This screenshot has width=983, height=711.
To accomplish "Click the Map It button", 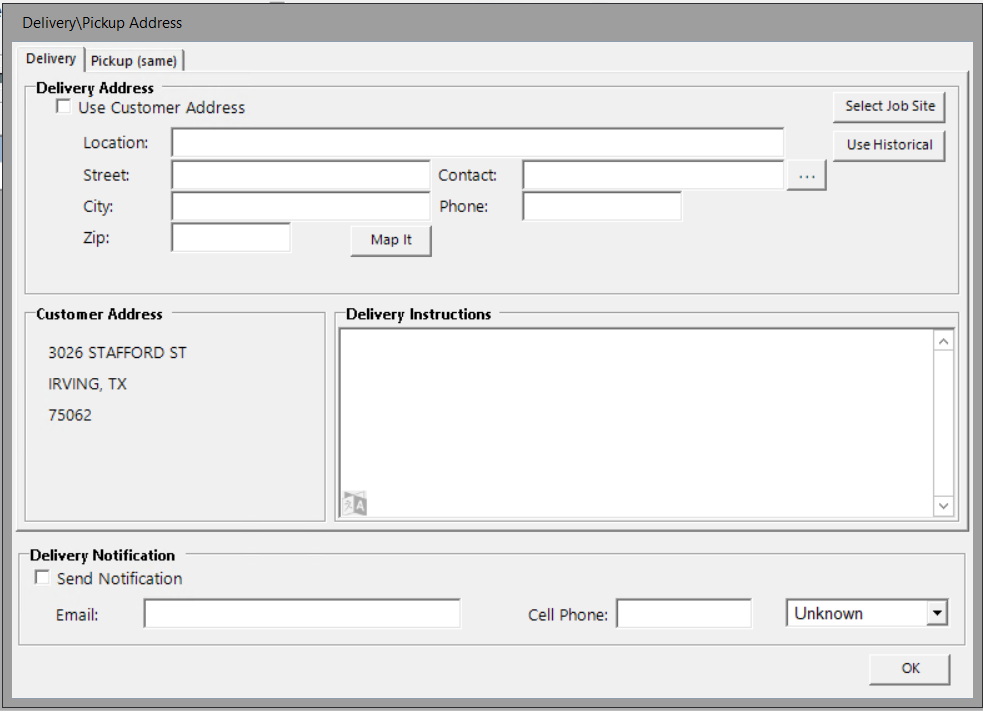I will pyautogui.click(x=391, y=240).
